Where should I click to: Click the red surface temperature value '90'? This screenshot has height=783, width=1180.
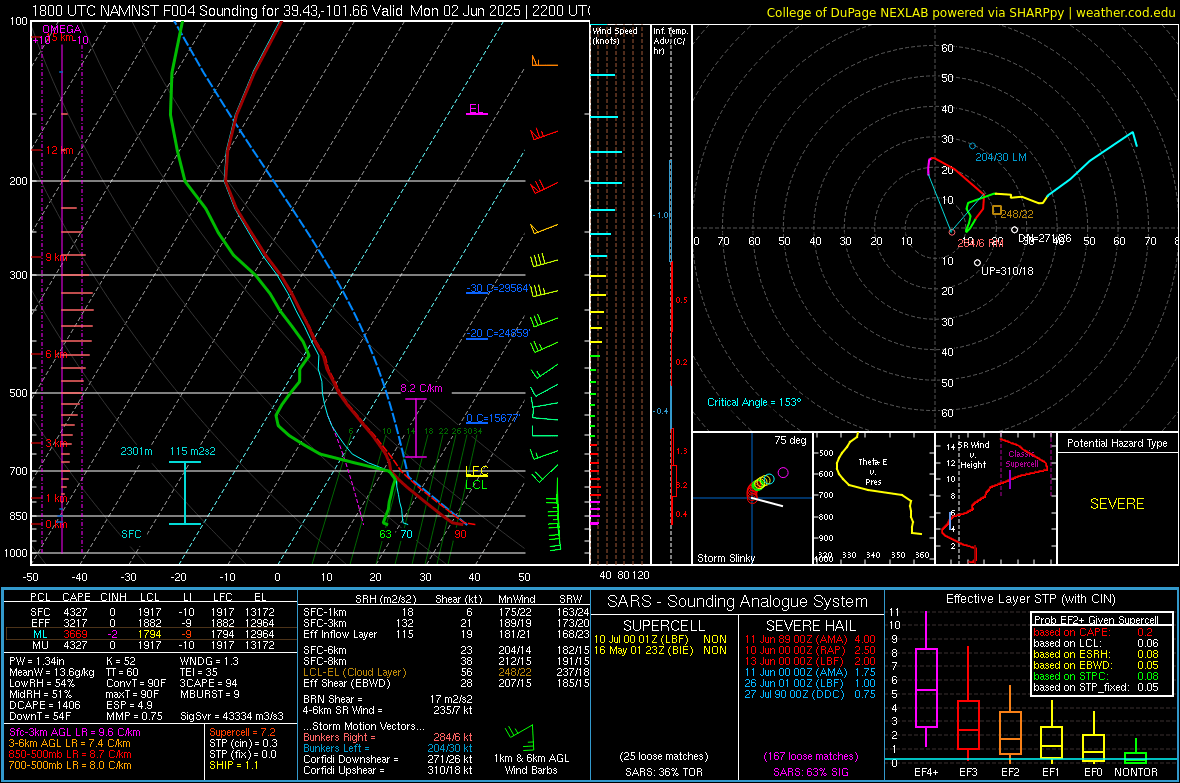click(460, 535)
